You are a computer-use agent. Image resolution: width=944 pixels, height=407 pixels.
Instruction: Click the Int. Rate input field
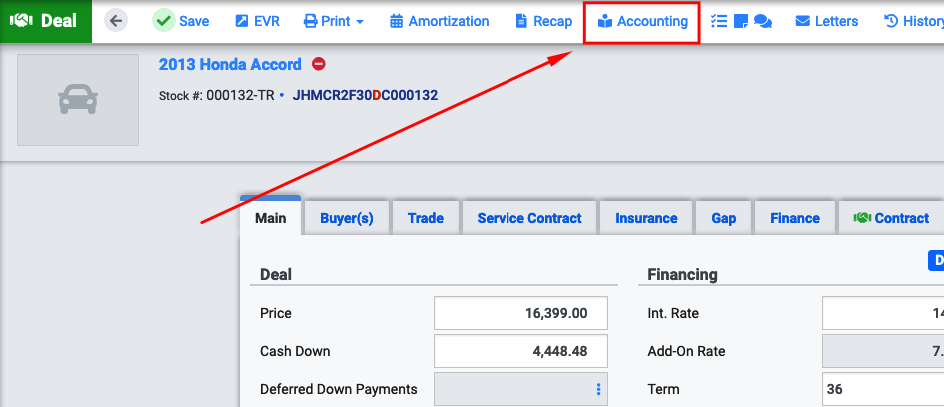pos(883,313)
